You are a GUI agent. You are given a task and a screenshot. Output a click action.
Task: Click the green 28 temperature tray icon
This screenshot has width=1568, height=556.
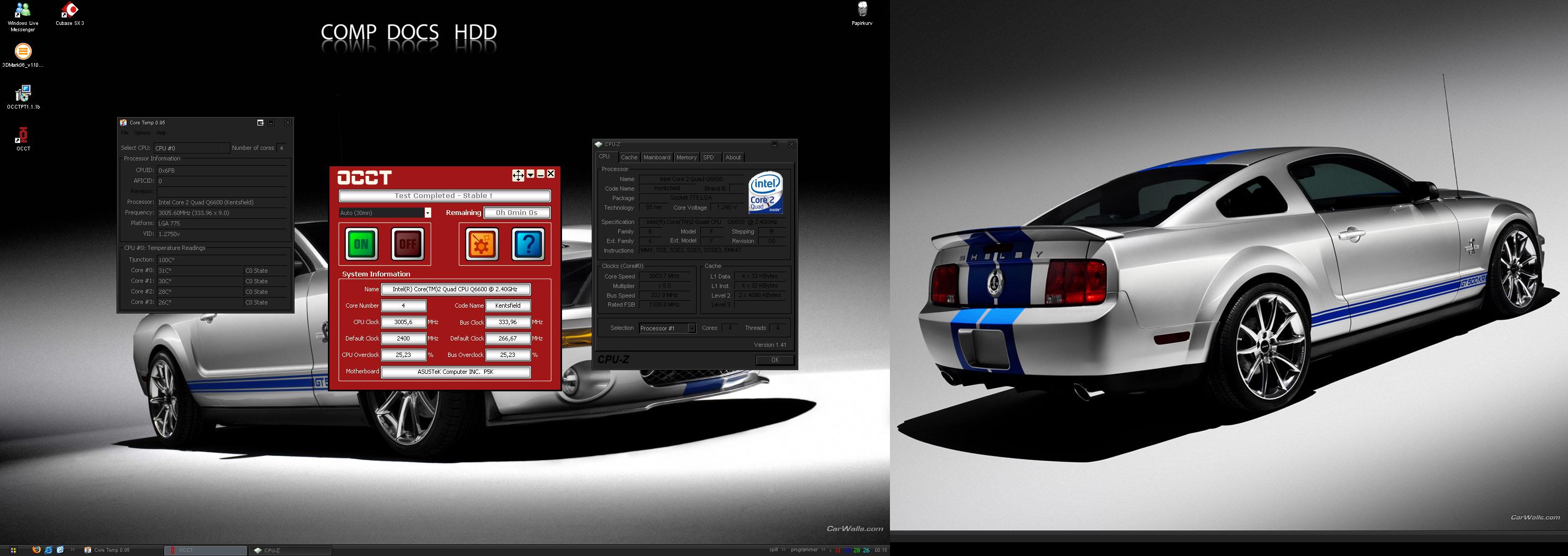[x=857, y=551]
